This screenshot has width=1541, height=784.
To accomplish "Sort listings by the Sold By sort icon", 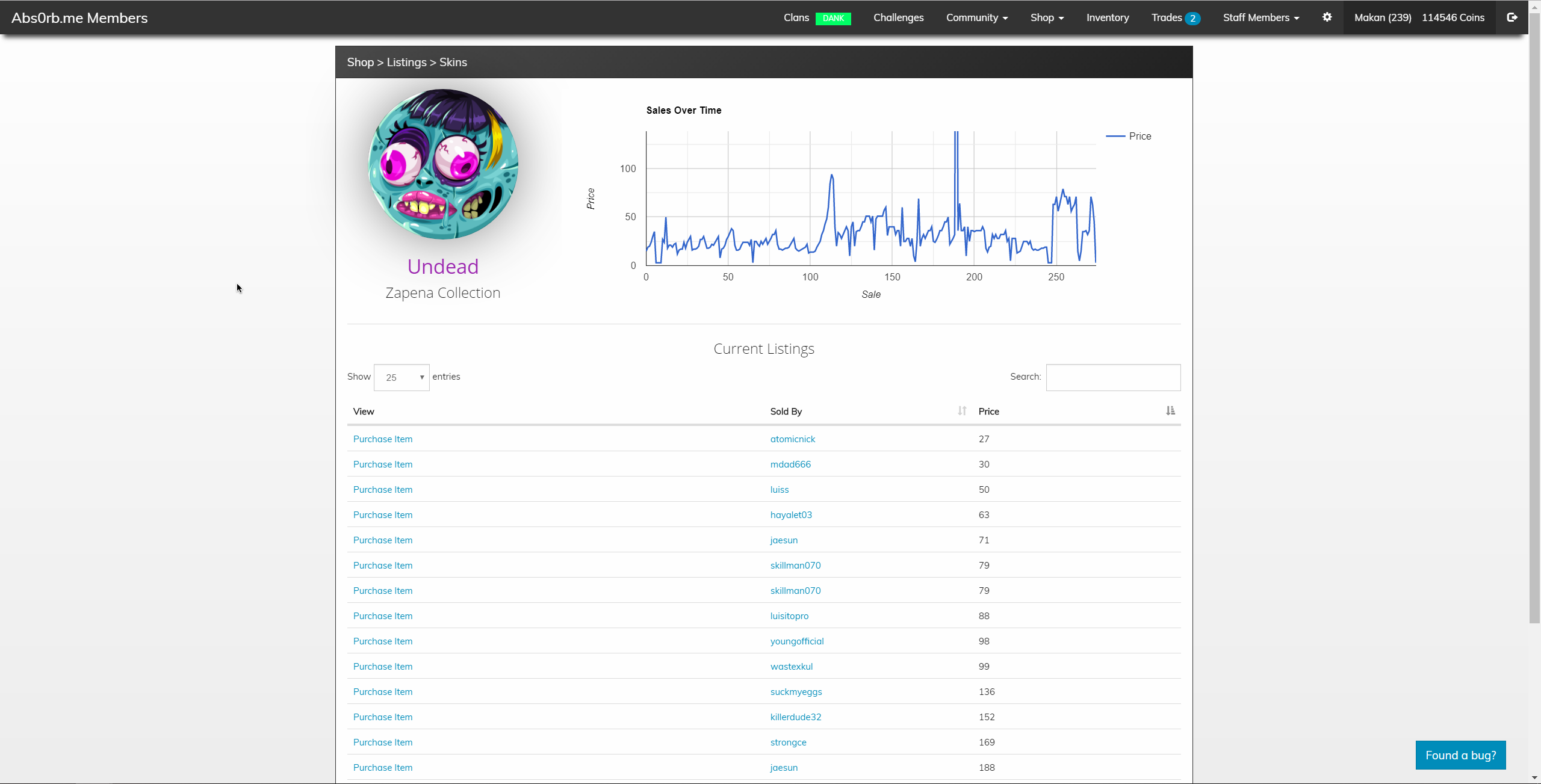I will tap(962, 411).
